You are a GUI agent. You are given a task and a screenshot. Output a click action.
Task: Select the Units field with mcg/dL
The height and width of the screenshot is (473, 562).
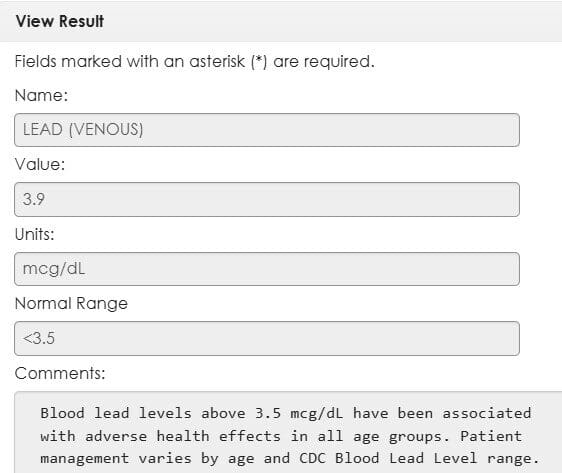[267, 269]
